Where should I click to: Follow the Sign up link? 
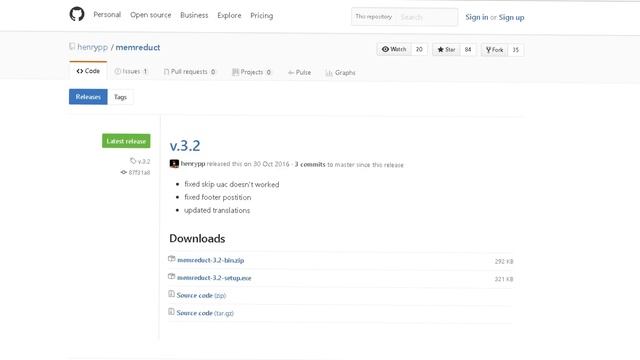point(511,17)
